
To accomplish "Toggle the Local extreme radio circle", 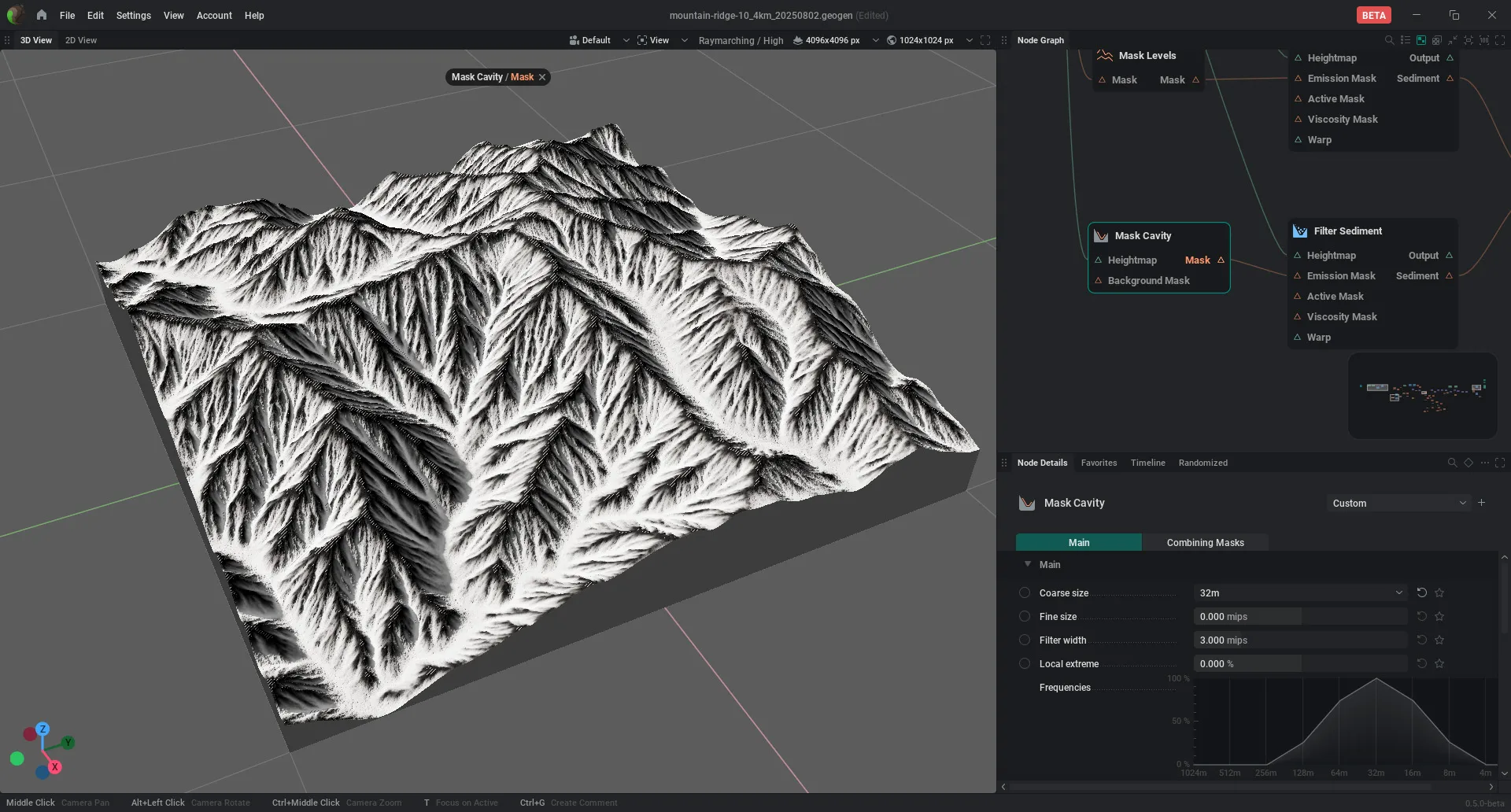I will click(1025, 663).
